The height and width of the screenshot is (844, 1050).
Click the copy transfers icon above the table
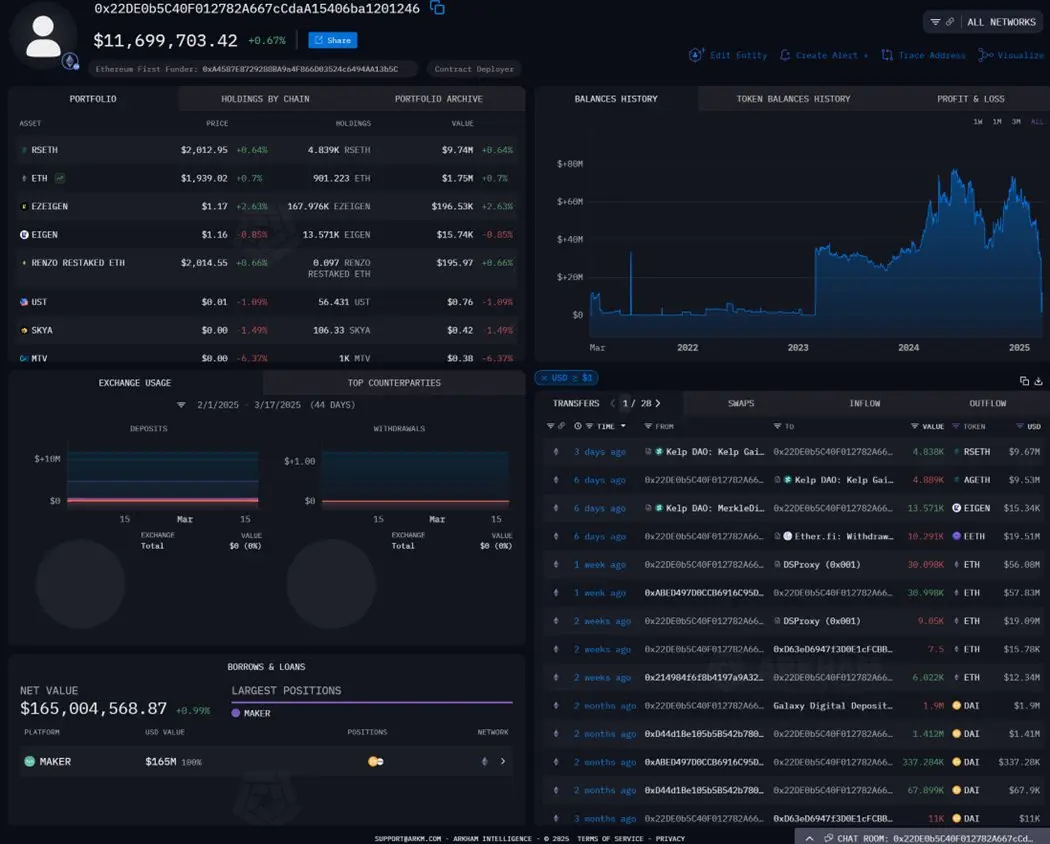coord(1024,380)
